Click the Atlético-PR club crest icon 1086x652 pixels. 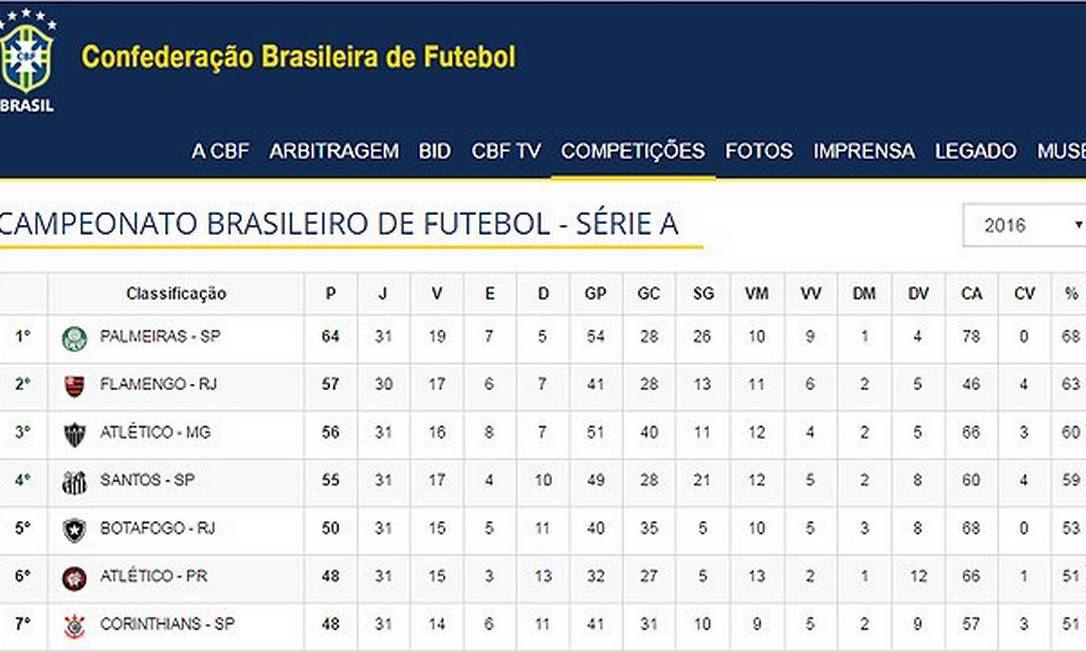pos(74,577)
